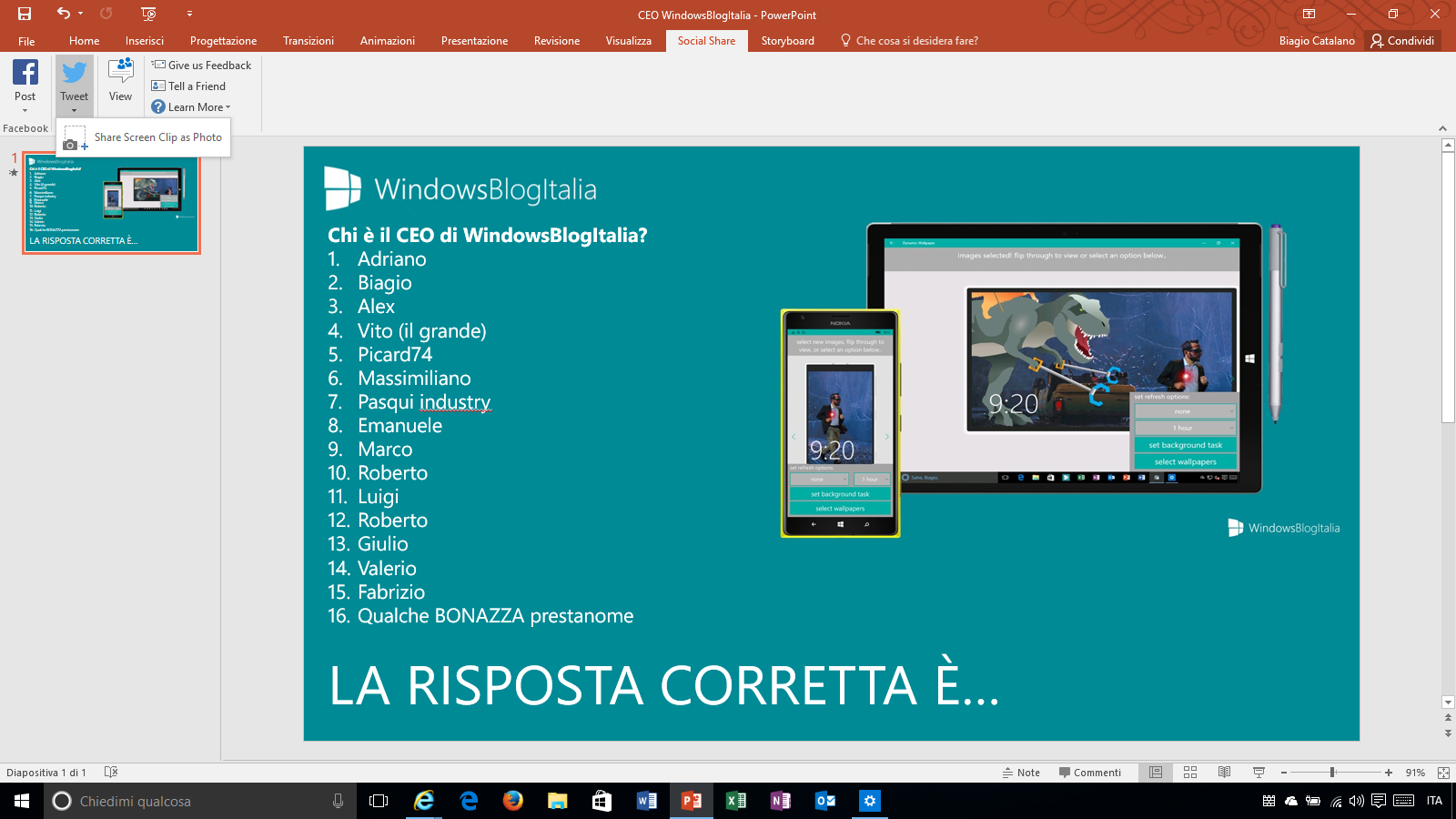Open Customize Quick Access Toolbar arrow
This screenshot has height=819, width=1456.
pos(189,14)
